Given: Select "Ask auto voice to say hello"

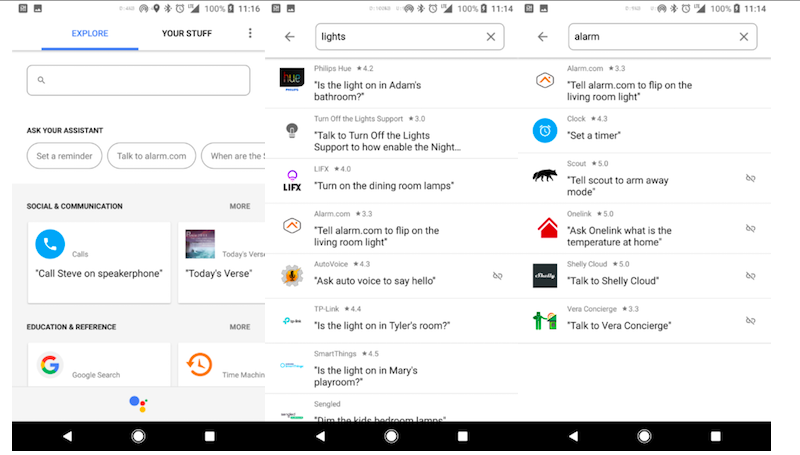Looking at the screenshot, I should coord(375,281).
